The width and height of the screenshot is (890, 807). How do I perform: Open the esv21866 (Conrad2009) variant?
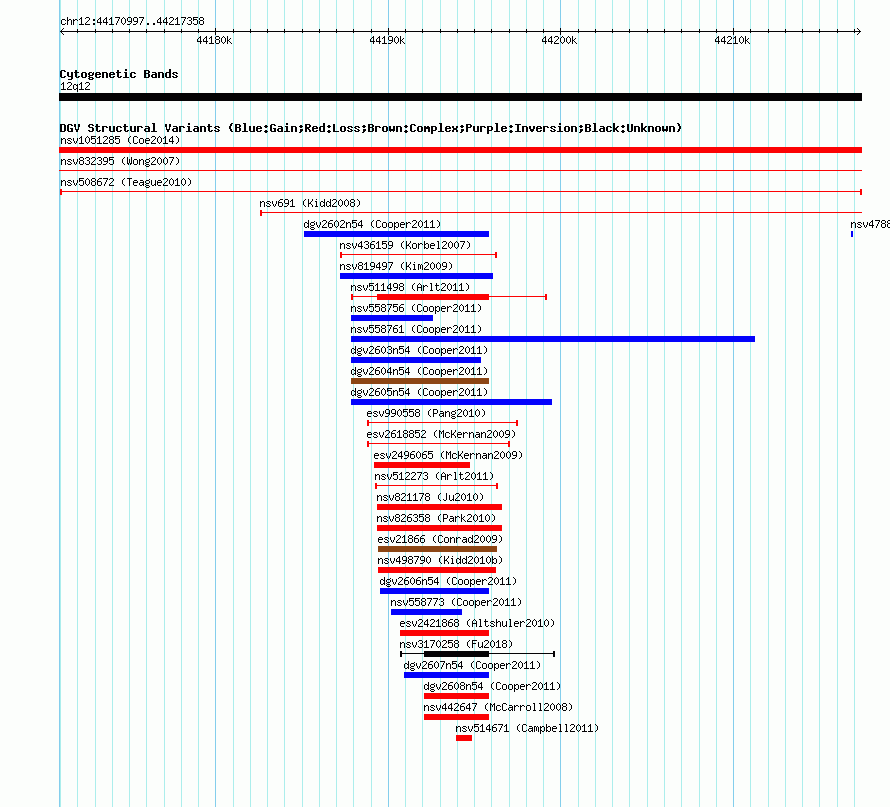(x=440, y=539)
